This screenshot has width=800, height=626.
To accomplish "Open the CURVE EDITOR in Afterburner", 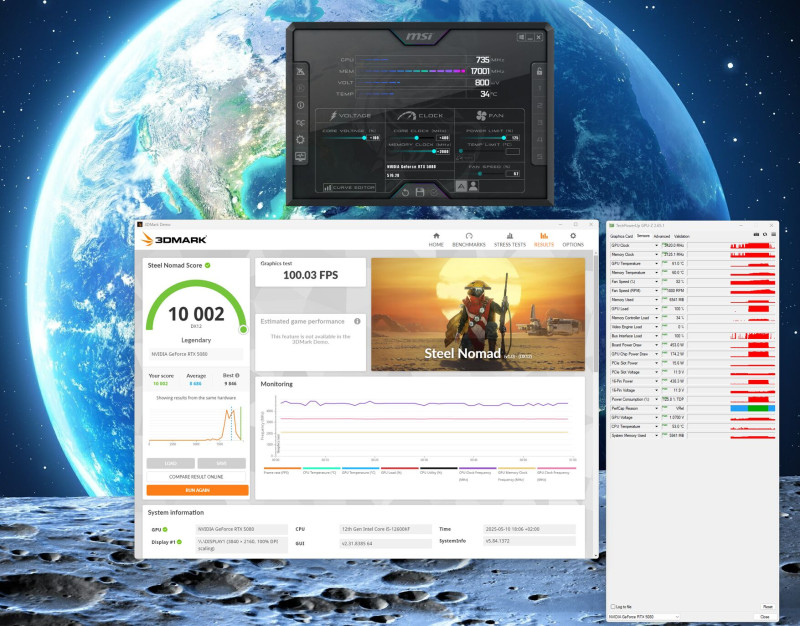I will point(349,187).
